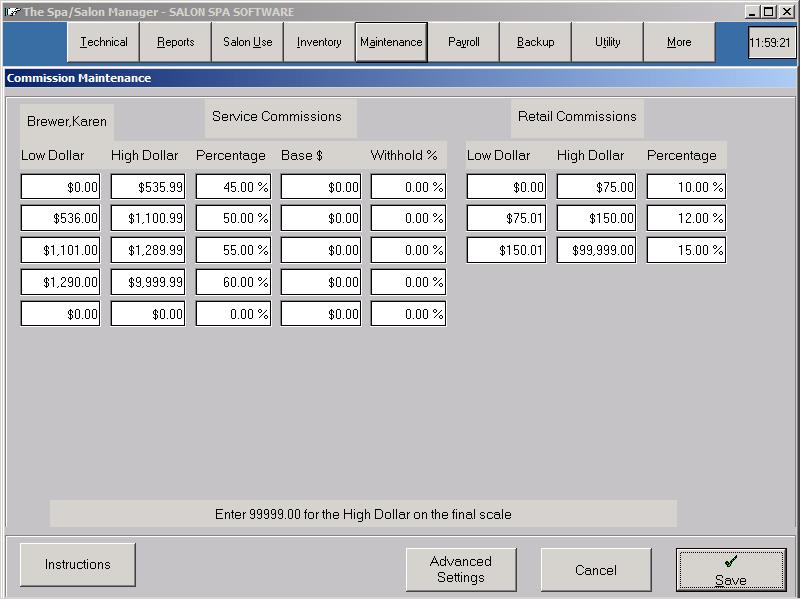The width and height of the screenshot is (800, 600).
Task: Click the Brewer,Karen employee tab
Action: coord(67,122)
